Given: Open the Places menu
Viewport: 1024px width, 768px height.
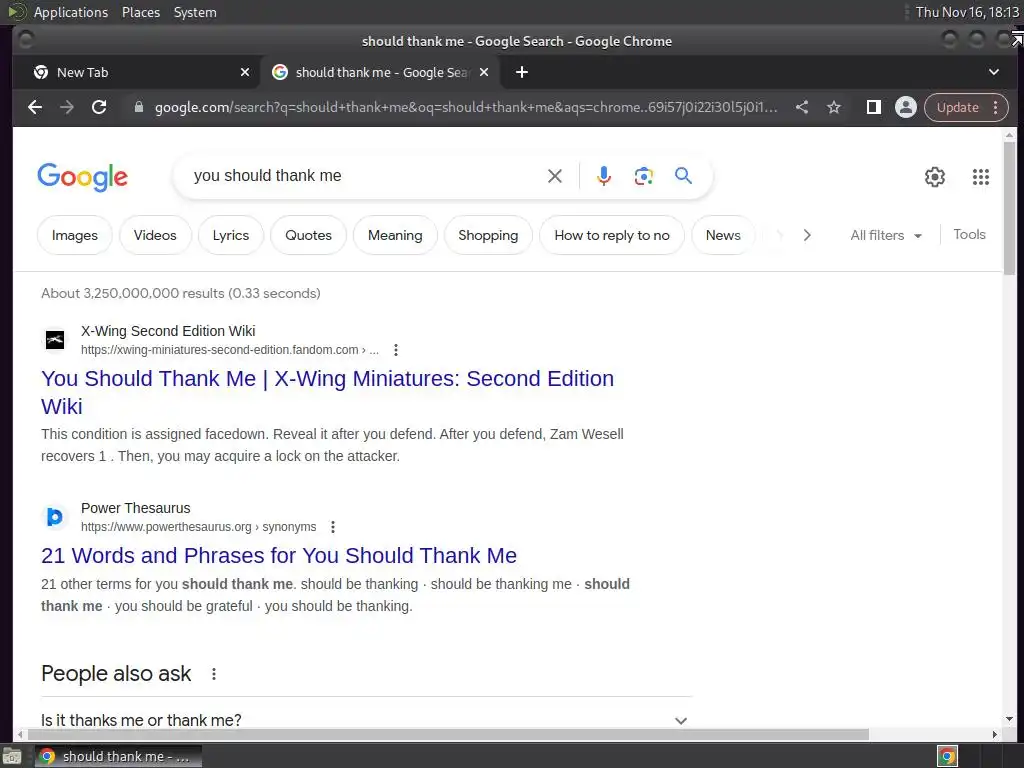Looking at the screenshot, I should click(141, 12).
